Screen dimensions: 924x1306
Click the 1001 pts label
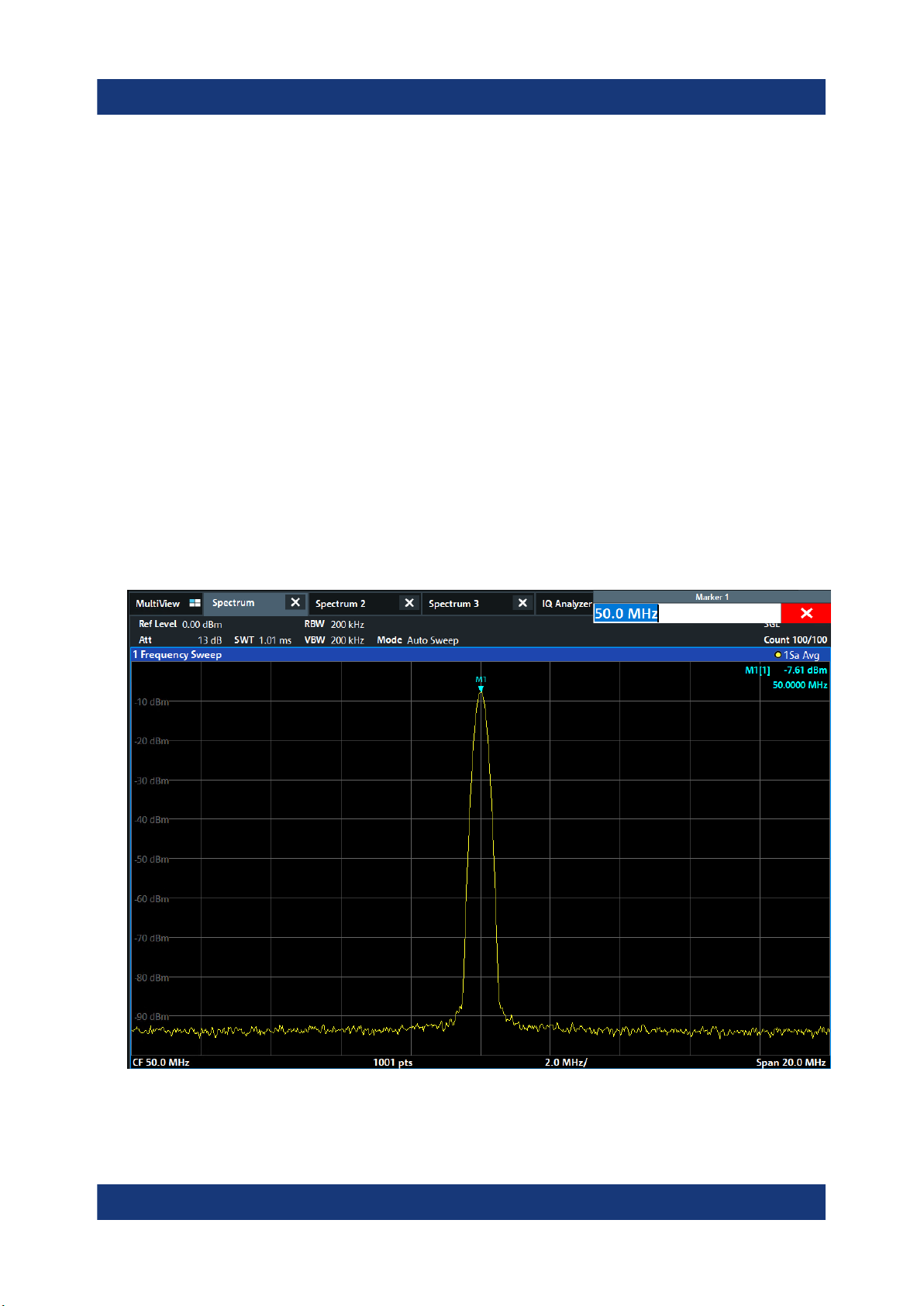393,1062
